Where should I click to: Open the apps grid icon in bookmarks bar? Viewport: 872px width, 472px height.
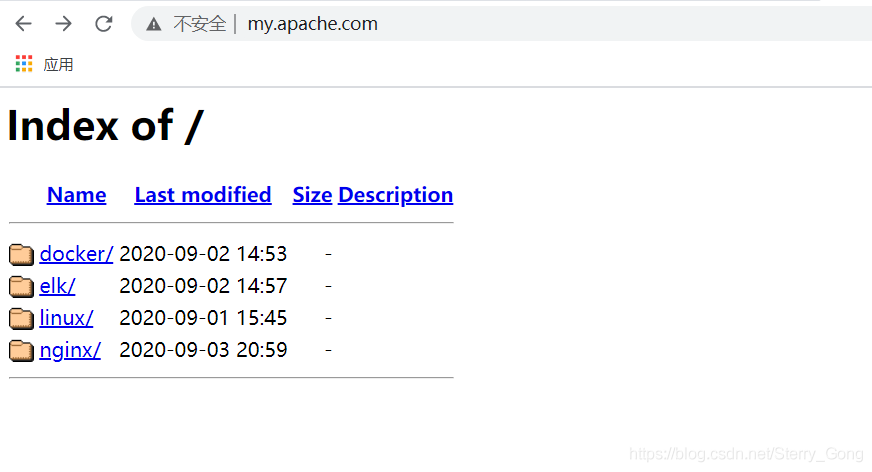click(23, 63)
